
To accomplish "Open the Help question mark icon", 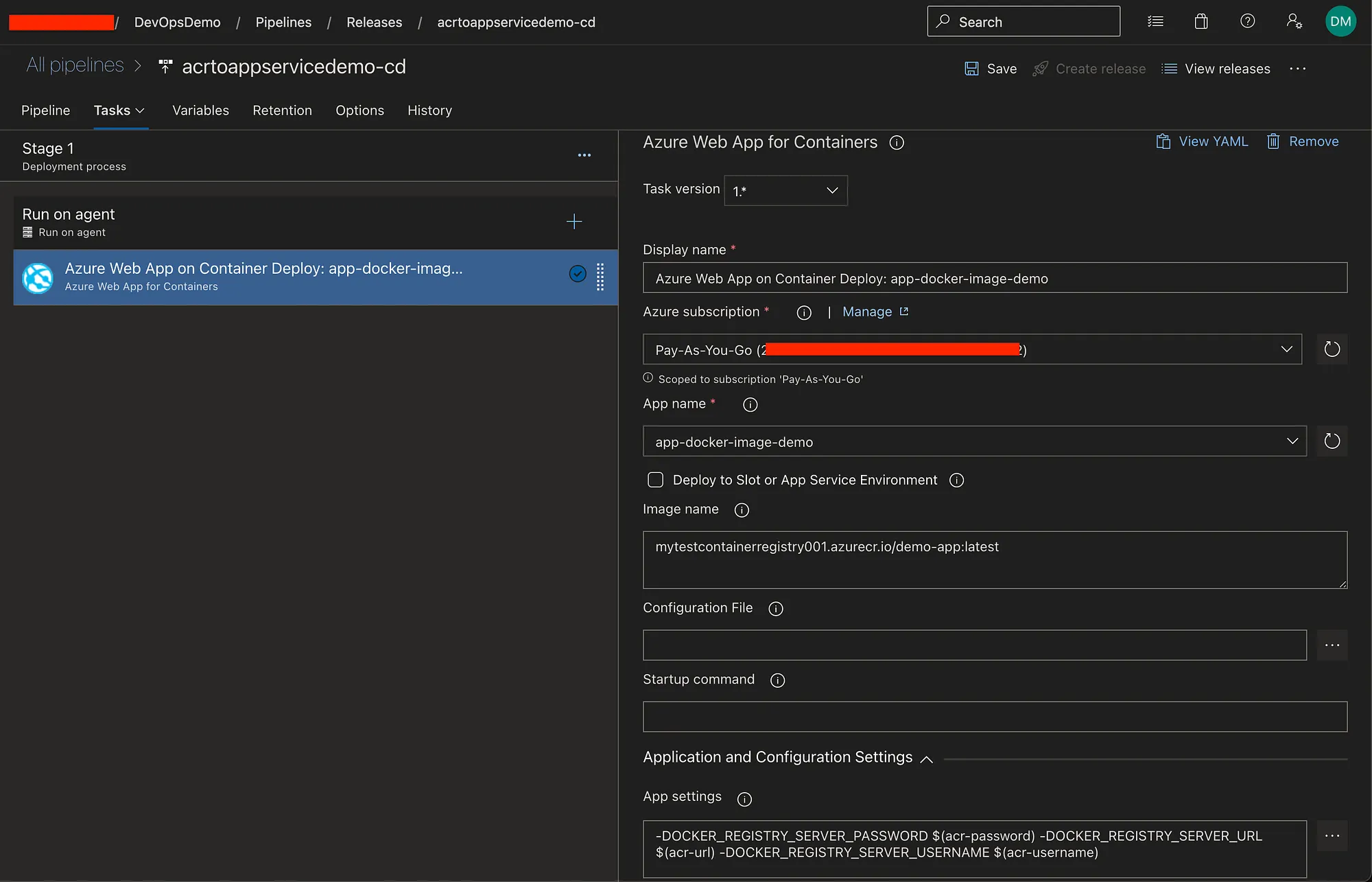I will point(1248,21).
